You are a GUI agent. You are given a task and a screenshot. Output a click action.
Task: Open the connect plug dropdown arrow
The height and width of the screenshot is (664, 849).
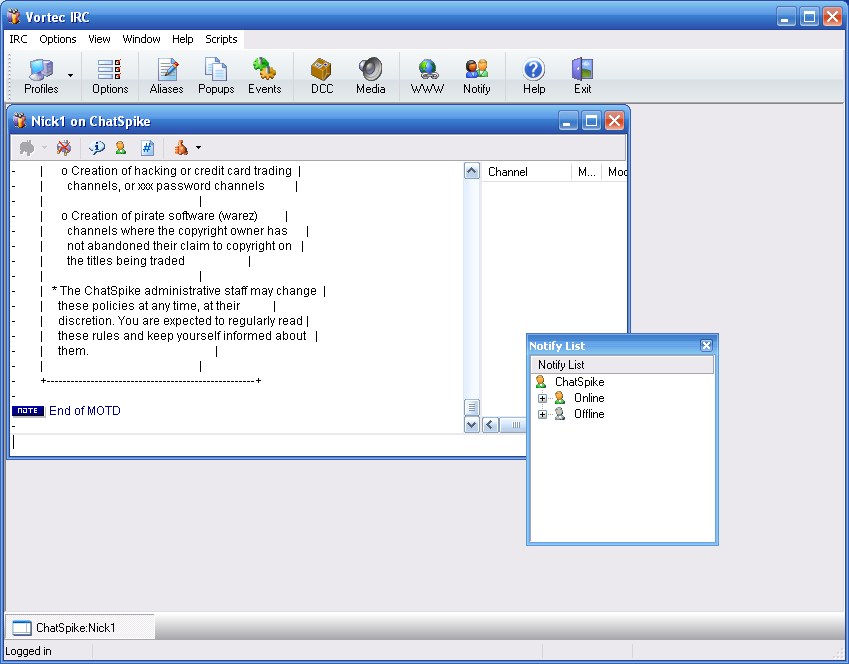tap(44, 148)
